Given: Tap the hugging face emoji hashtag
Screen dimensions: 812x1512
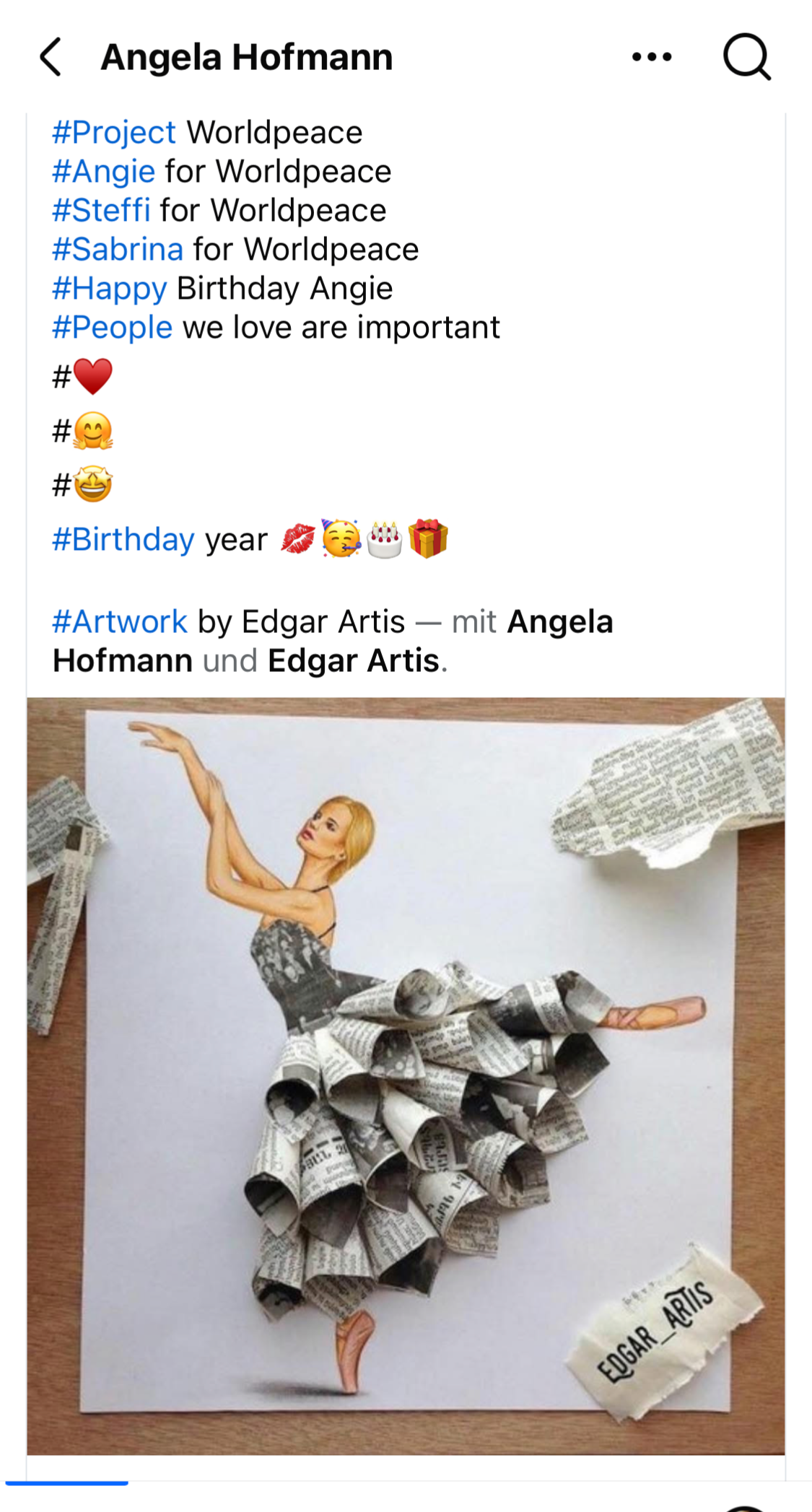Looking at the screenshot, I should 83,431.
